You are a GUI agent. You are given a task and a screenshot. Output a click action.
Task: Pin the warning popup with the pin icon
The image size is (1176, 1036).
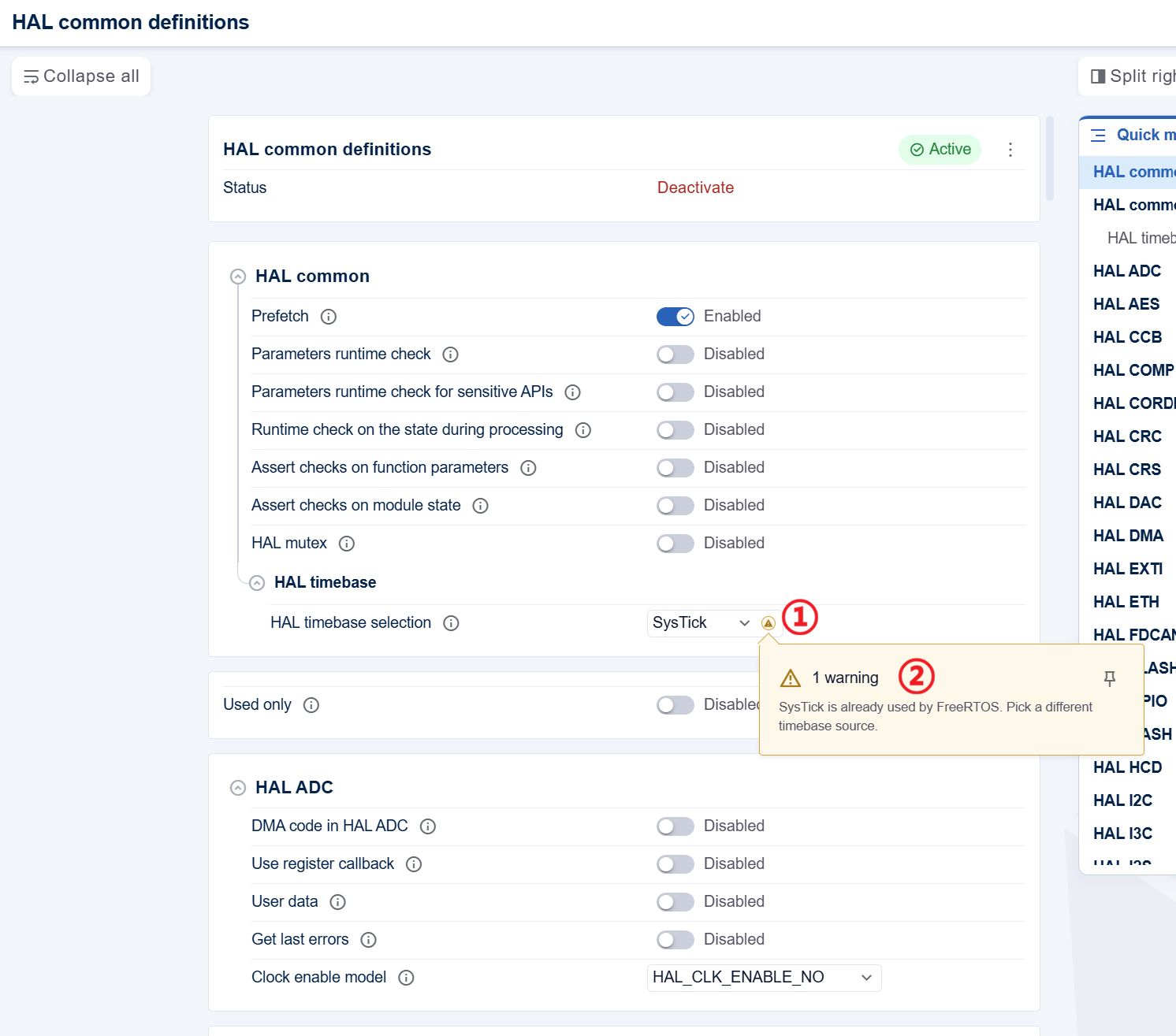click(1110, 678)
